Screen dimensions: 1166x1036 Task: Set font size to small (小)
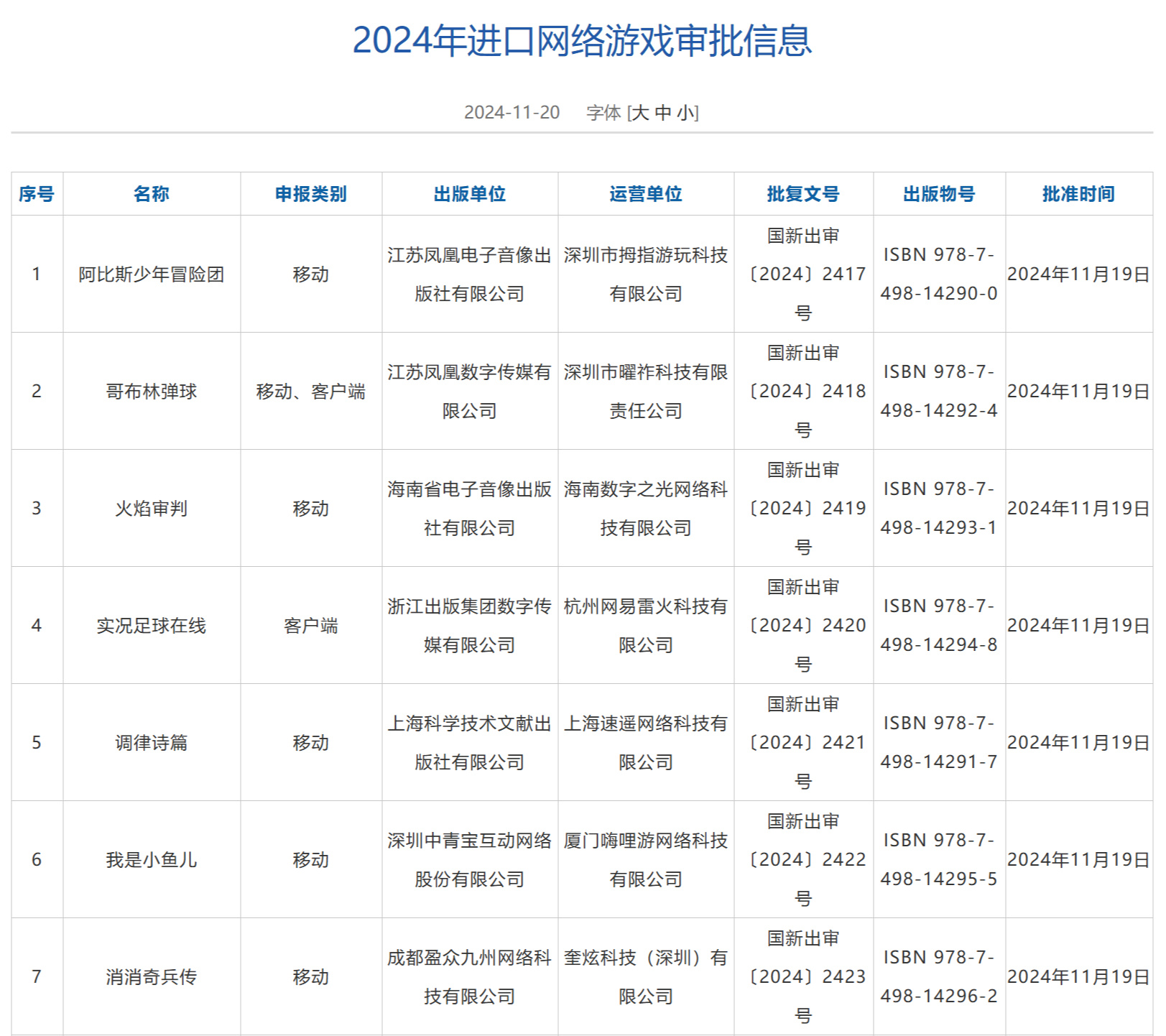[x=685, y=113]
